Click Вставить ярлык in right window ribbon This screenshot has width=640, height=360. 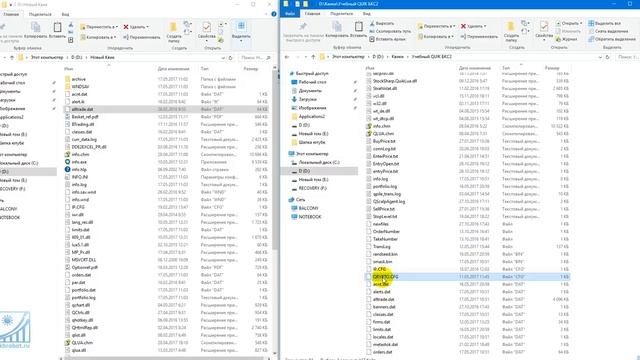(387, 39)
